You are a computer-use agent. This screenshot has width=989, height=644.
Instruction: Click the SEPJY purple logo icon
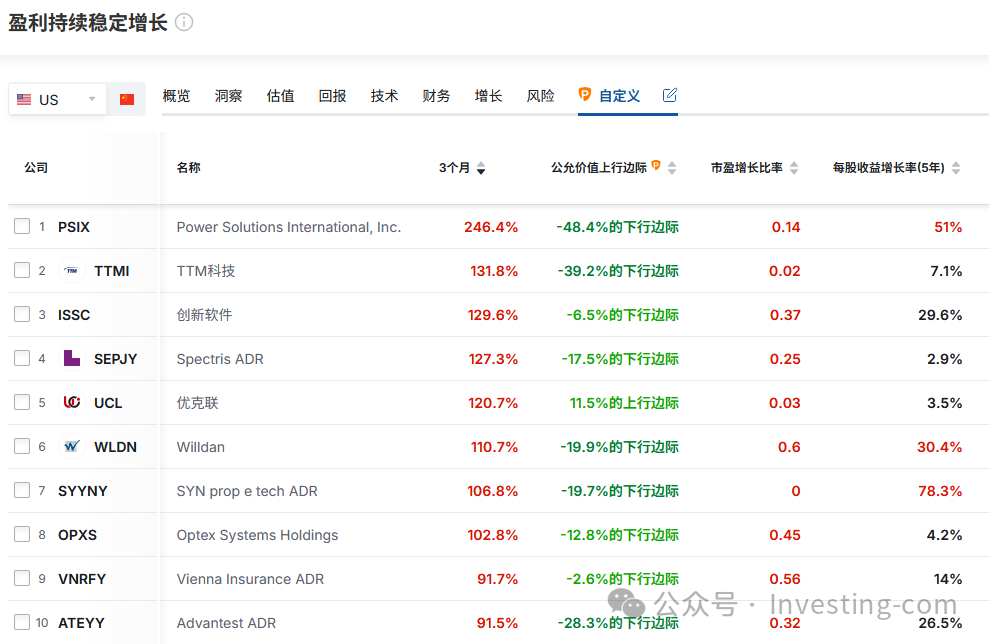tap(72, 359)
